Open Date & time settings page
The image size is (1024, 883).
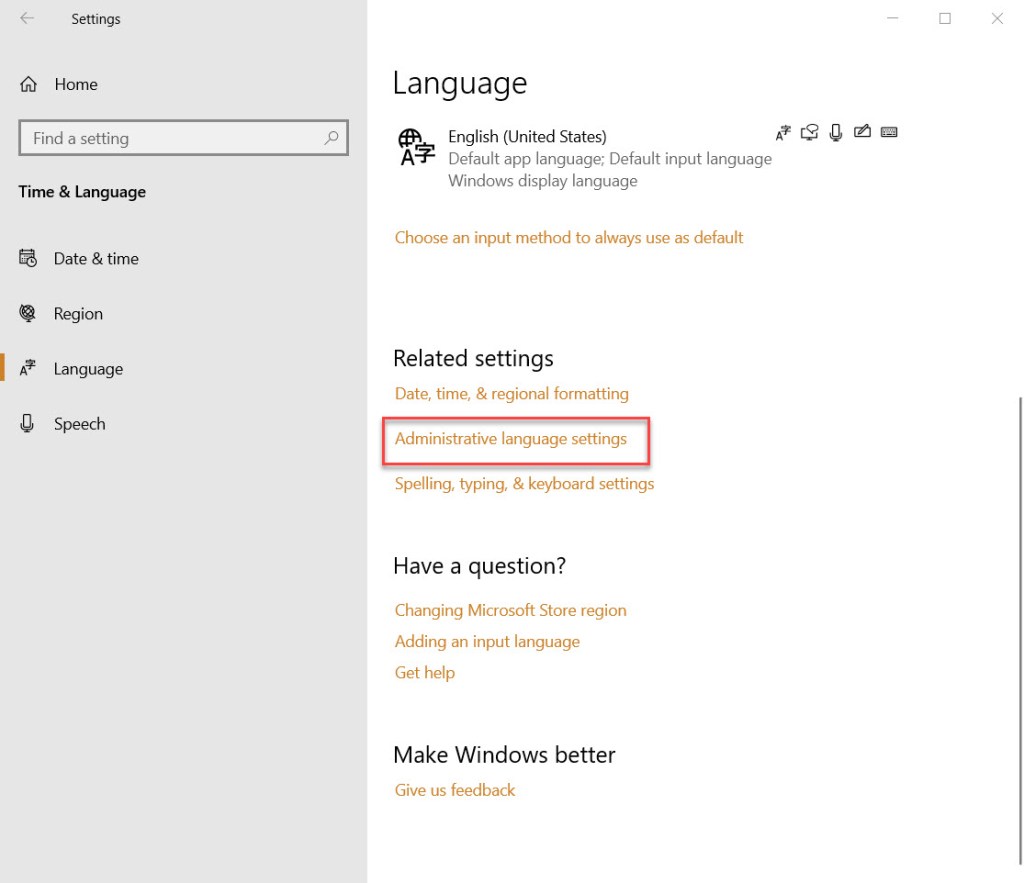click(x=96, y=258)
